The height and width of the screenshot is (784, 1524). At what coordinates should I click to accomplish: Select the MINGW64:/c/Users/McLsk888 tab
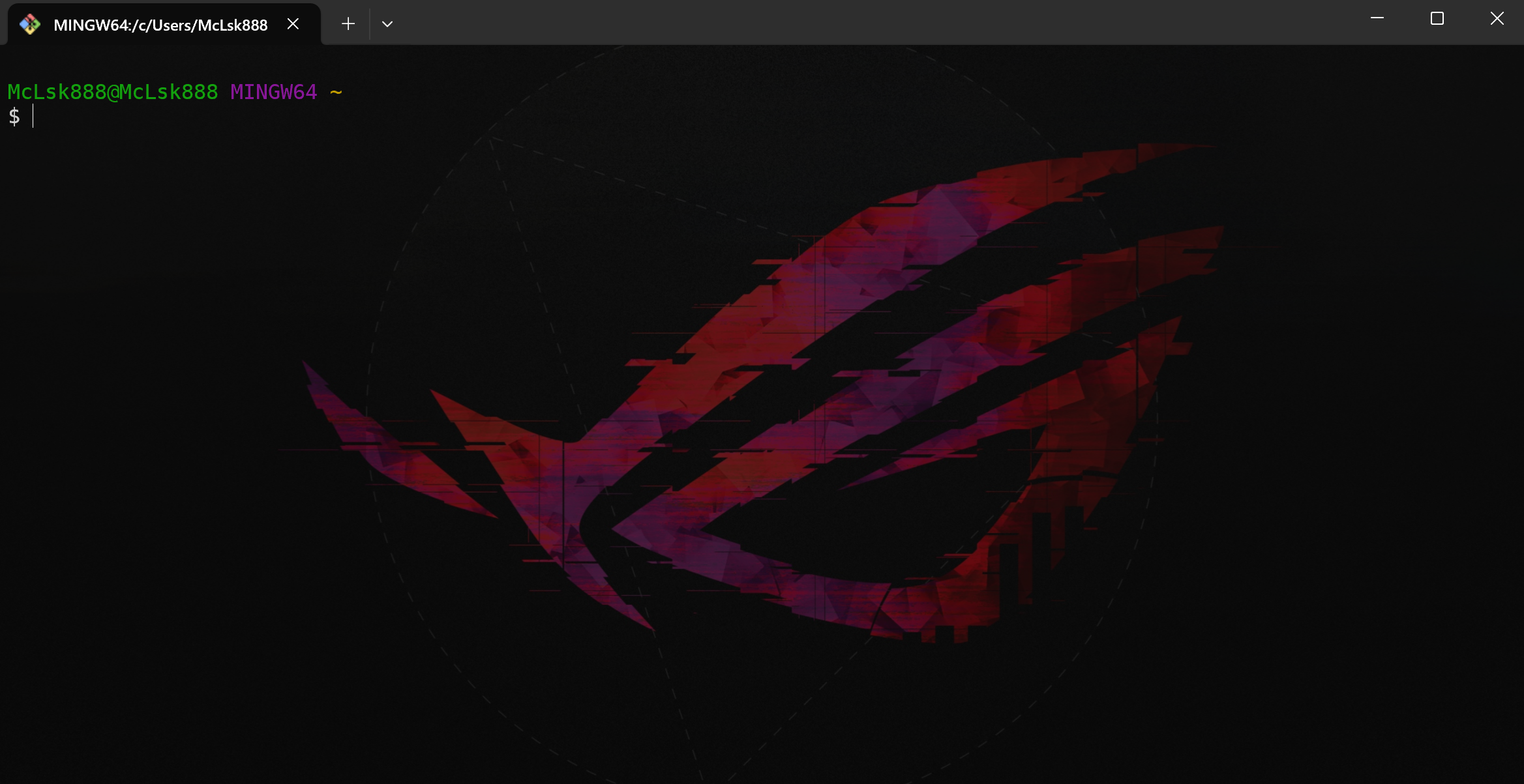click(x=160, y=25)
